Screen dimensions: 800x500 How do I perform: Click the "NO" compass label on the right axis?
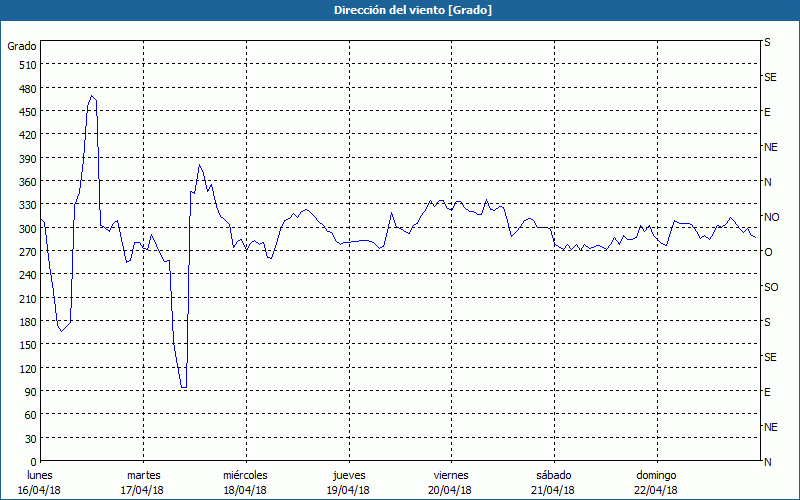(x=771, y=217)
